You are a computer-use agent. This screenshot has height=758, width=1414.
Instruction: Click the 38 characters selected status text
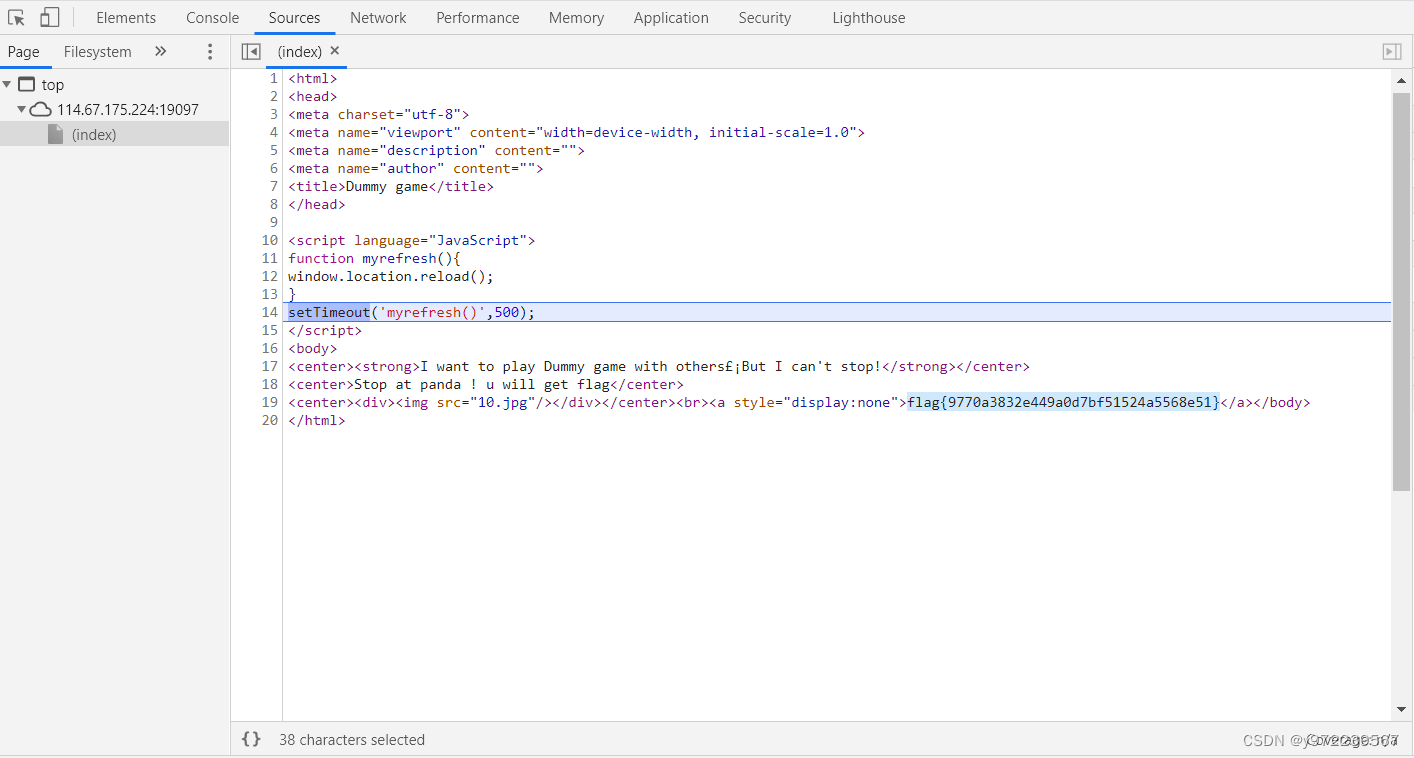352,740
